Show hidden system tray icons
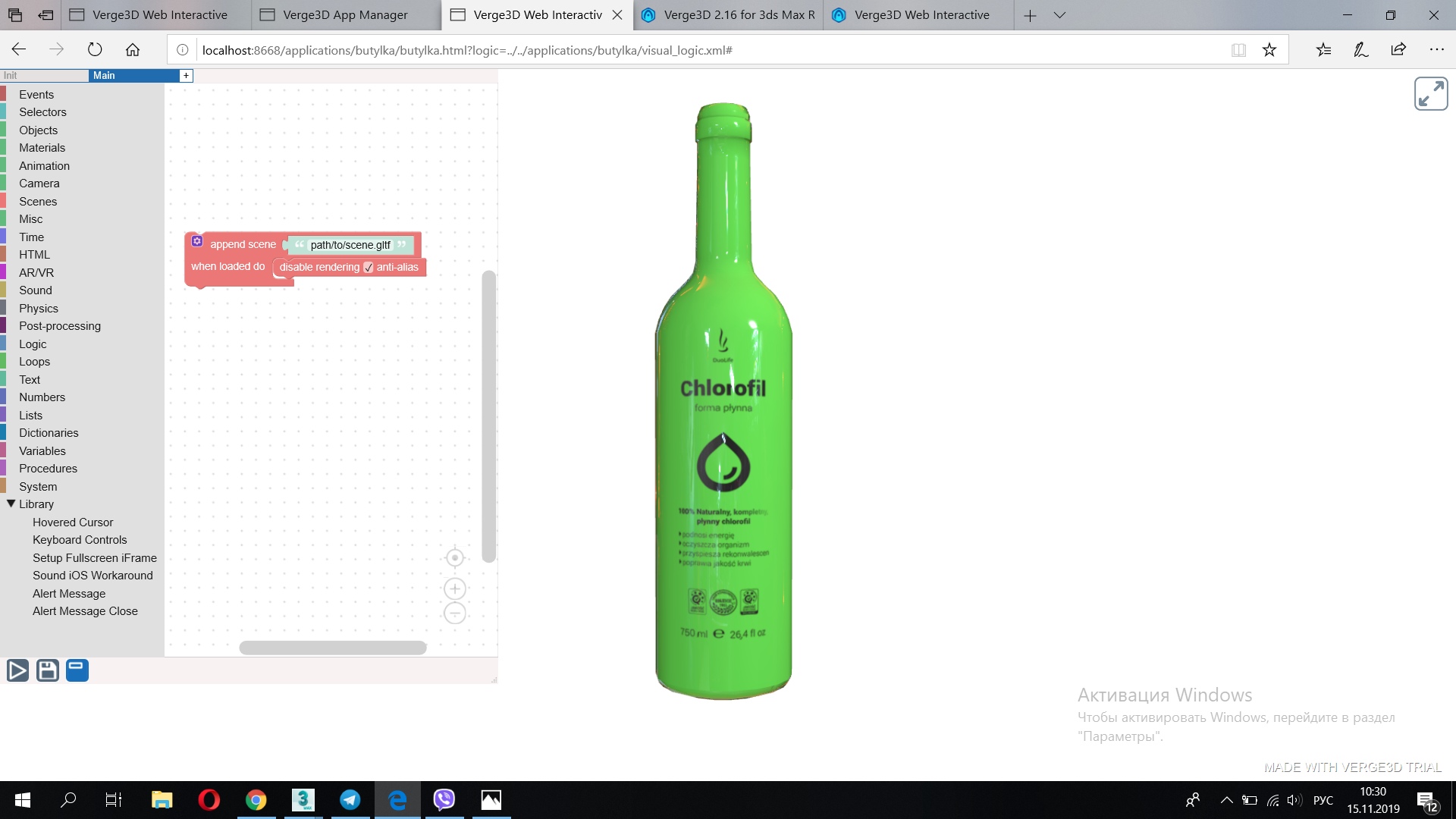This screenshot has width=1456, height=819. (1226, 800)
